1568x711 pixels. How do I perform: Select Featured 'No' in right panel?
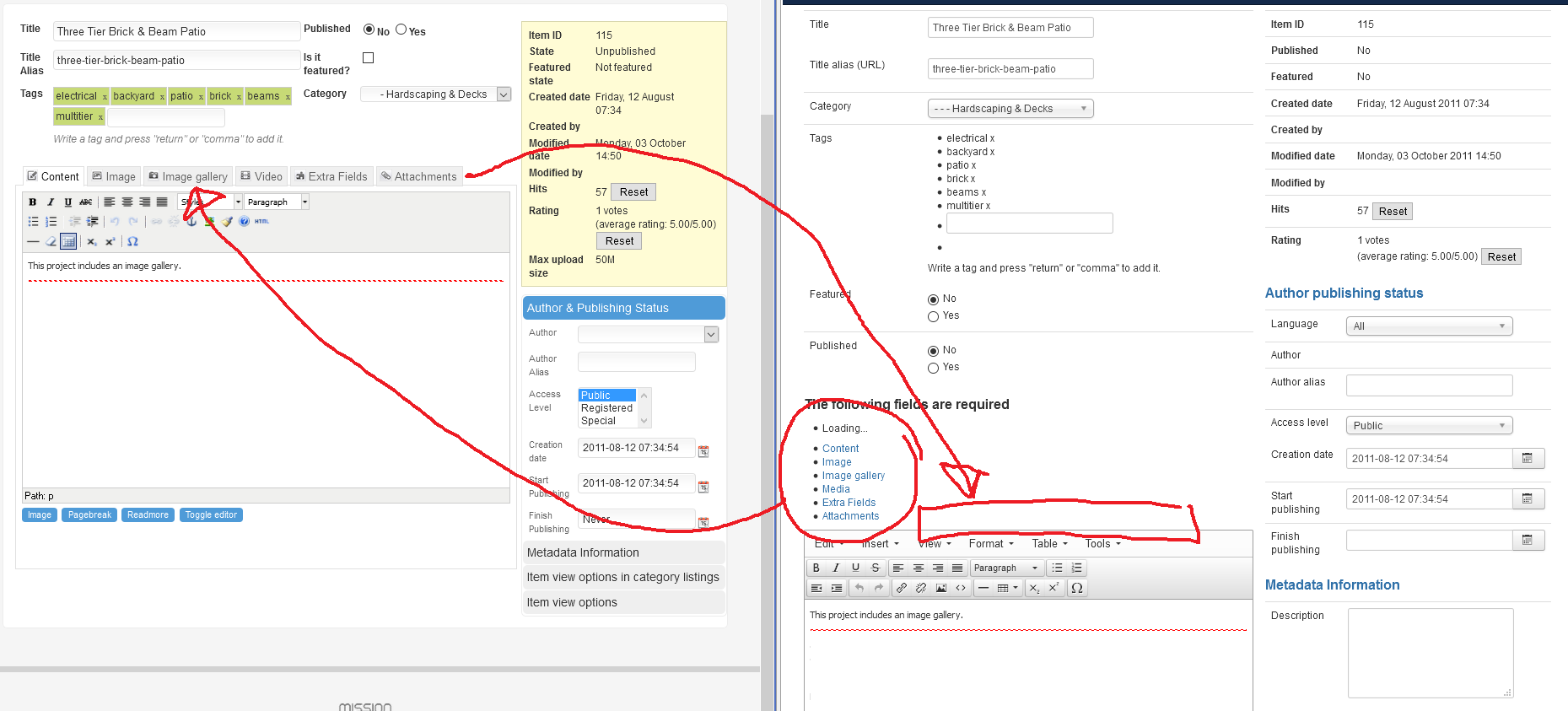(933, 299)
